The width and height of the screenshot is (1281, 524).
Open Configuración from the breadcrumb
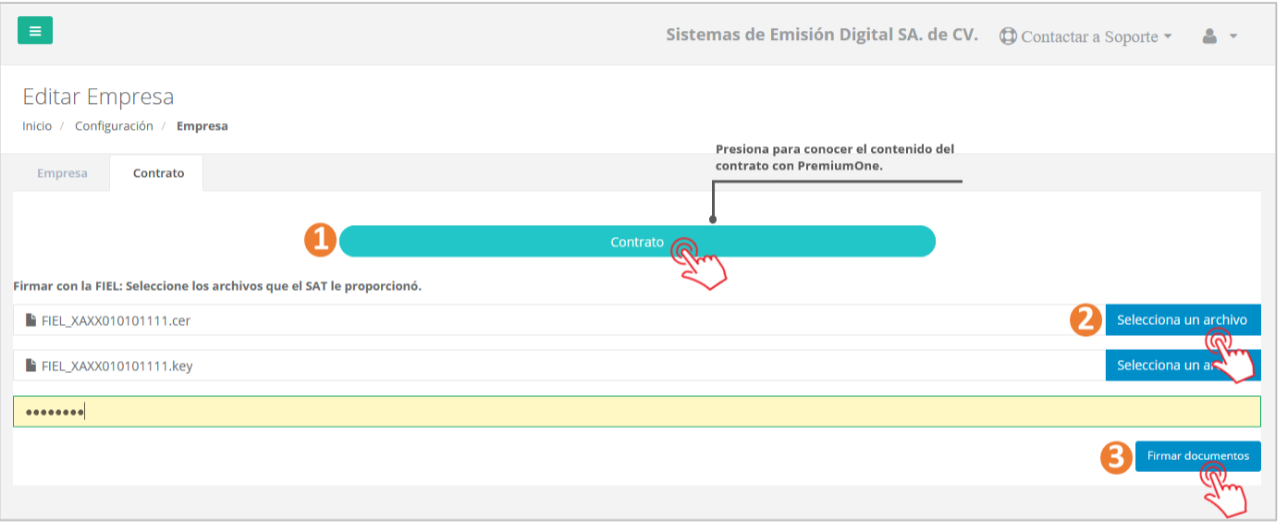coord(114,126)
